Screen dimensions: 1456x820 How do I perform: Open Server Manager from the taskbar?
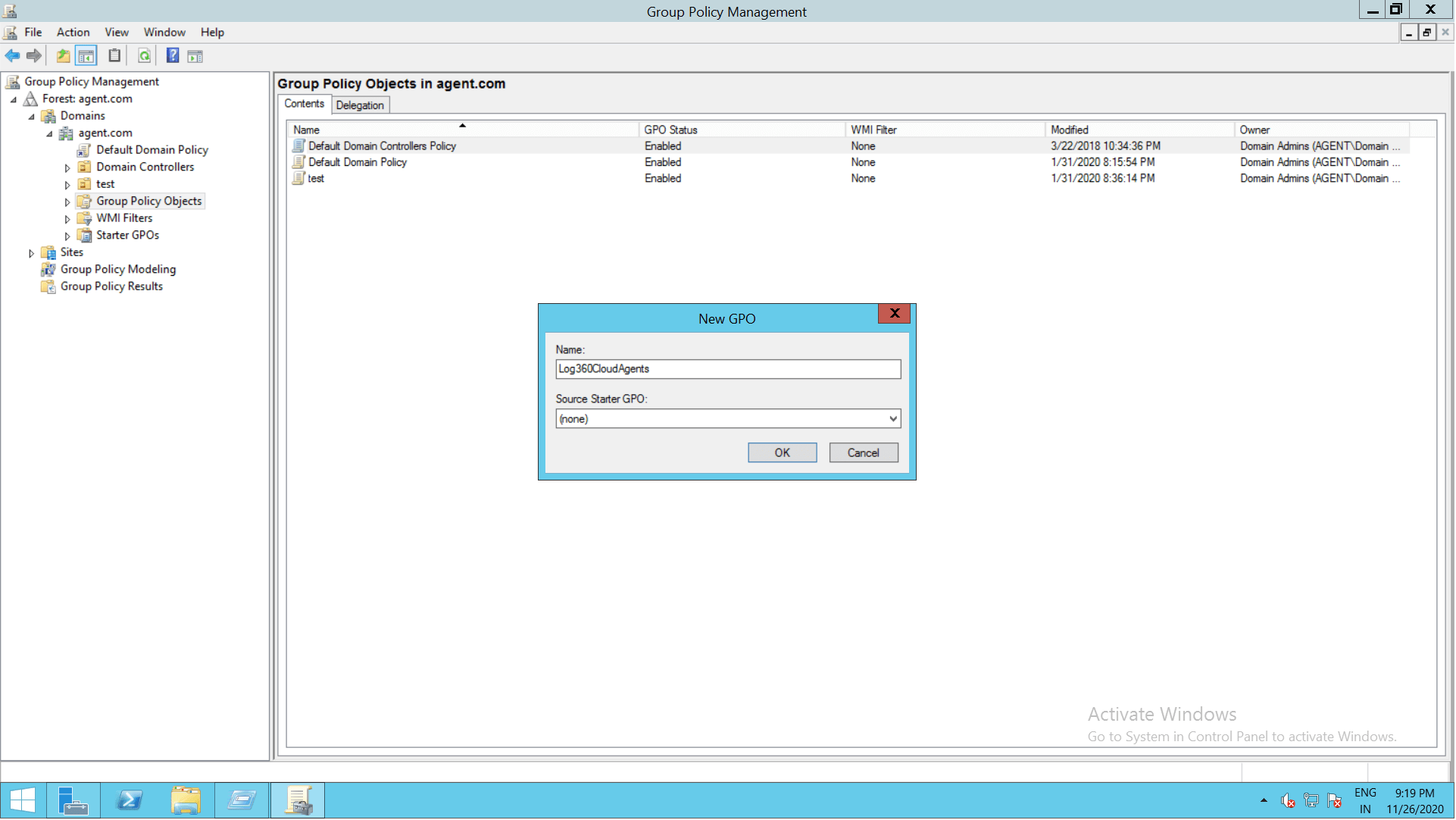[x=73, y=801]
